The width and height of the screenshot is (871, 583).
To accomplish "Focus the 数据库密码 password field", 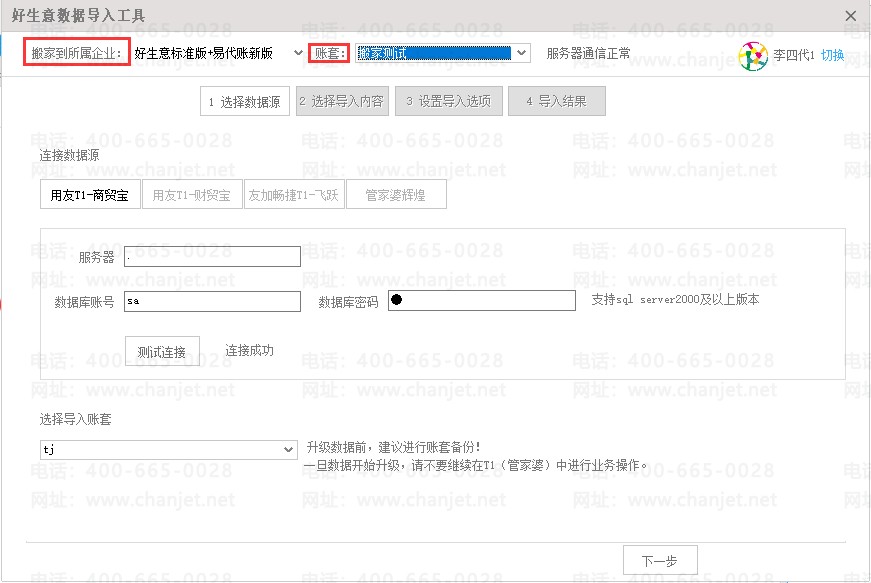I will (482, 300).
